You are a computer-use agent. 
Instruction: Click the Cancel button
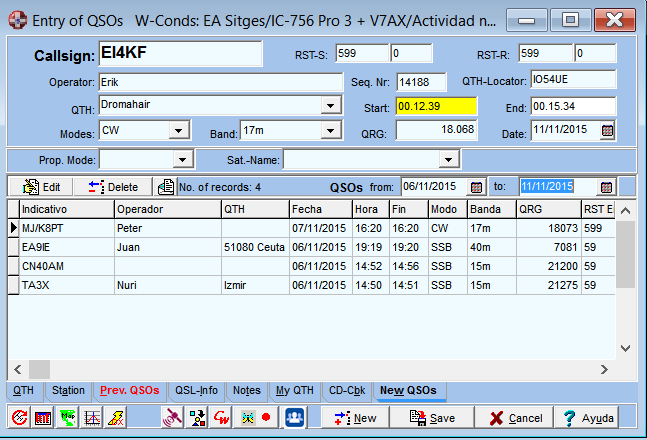pyautogui.click(x=516, y=418)
